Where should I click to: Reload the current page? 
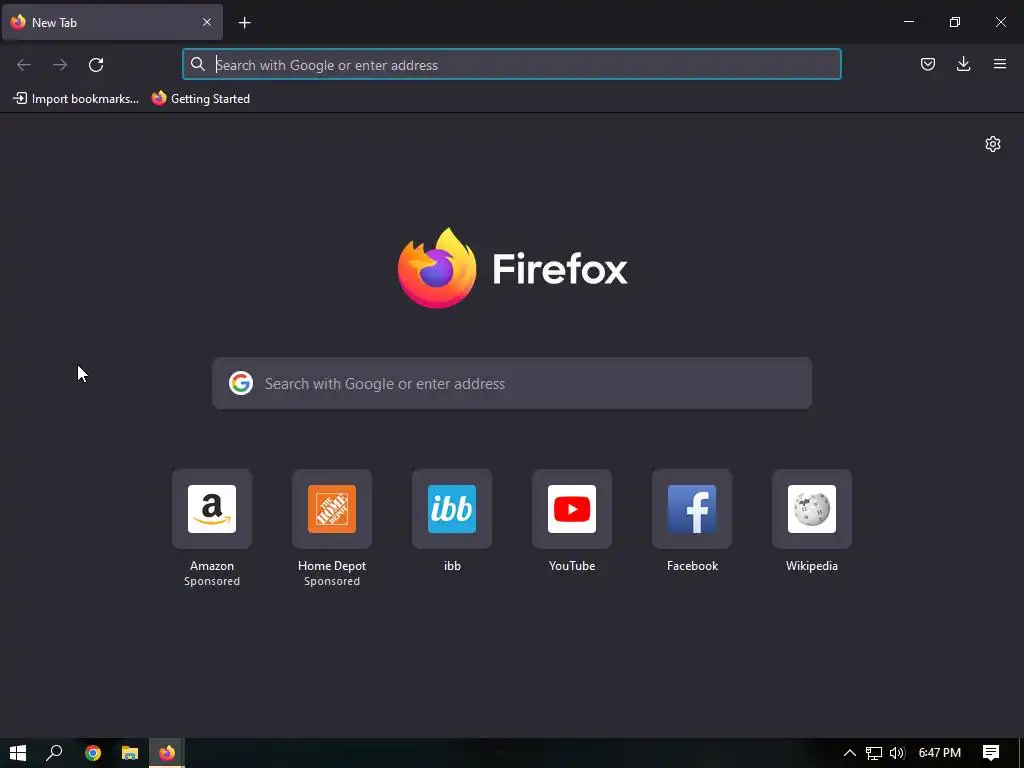(96, 65)
